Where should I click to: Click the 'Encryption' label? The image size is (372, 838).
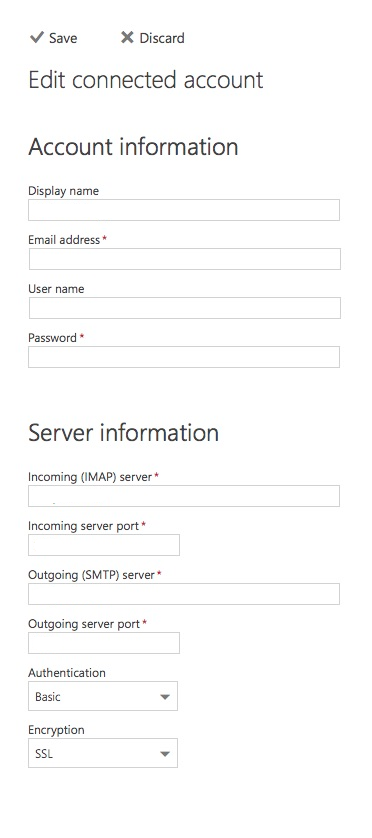pyautogui.click(x=56, y=730)
